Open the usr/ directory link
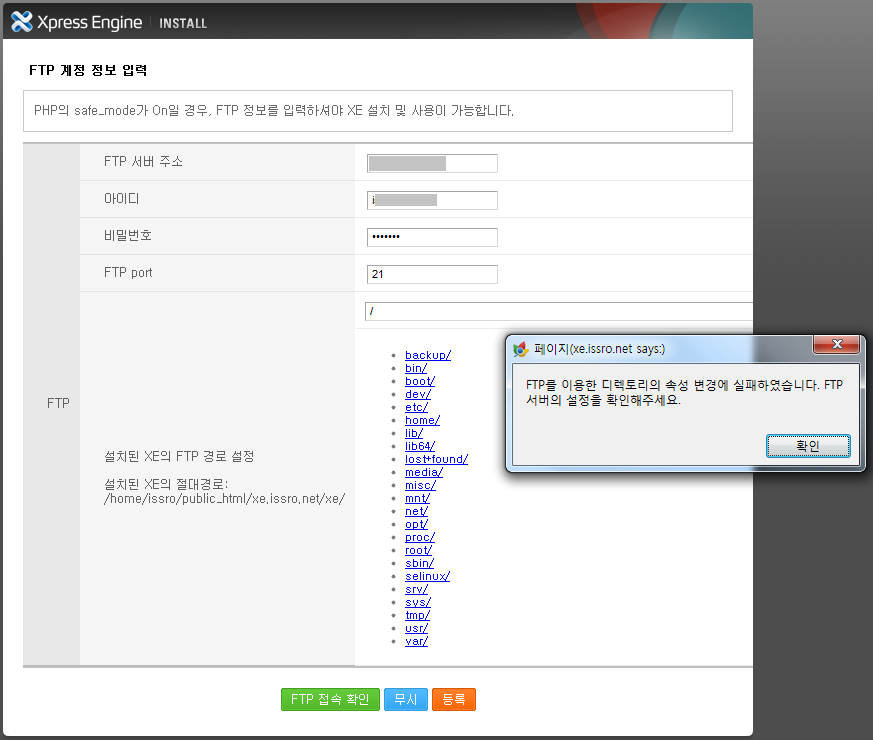This screenshot has height=740, width=873. (416, 628)
